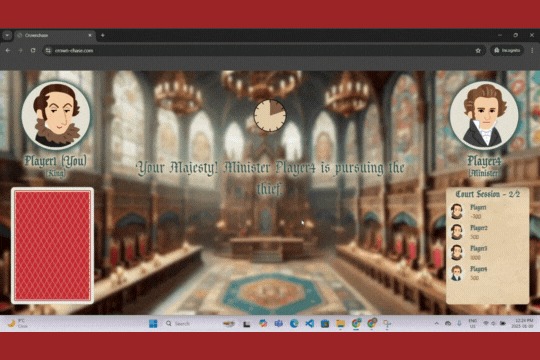The width and height of the screenshot is (540, 360).
Task: Click the 'Player4' name under right avatar
Action: 484,161
